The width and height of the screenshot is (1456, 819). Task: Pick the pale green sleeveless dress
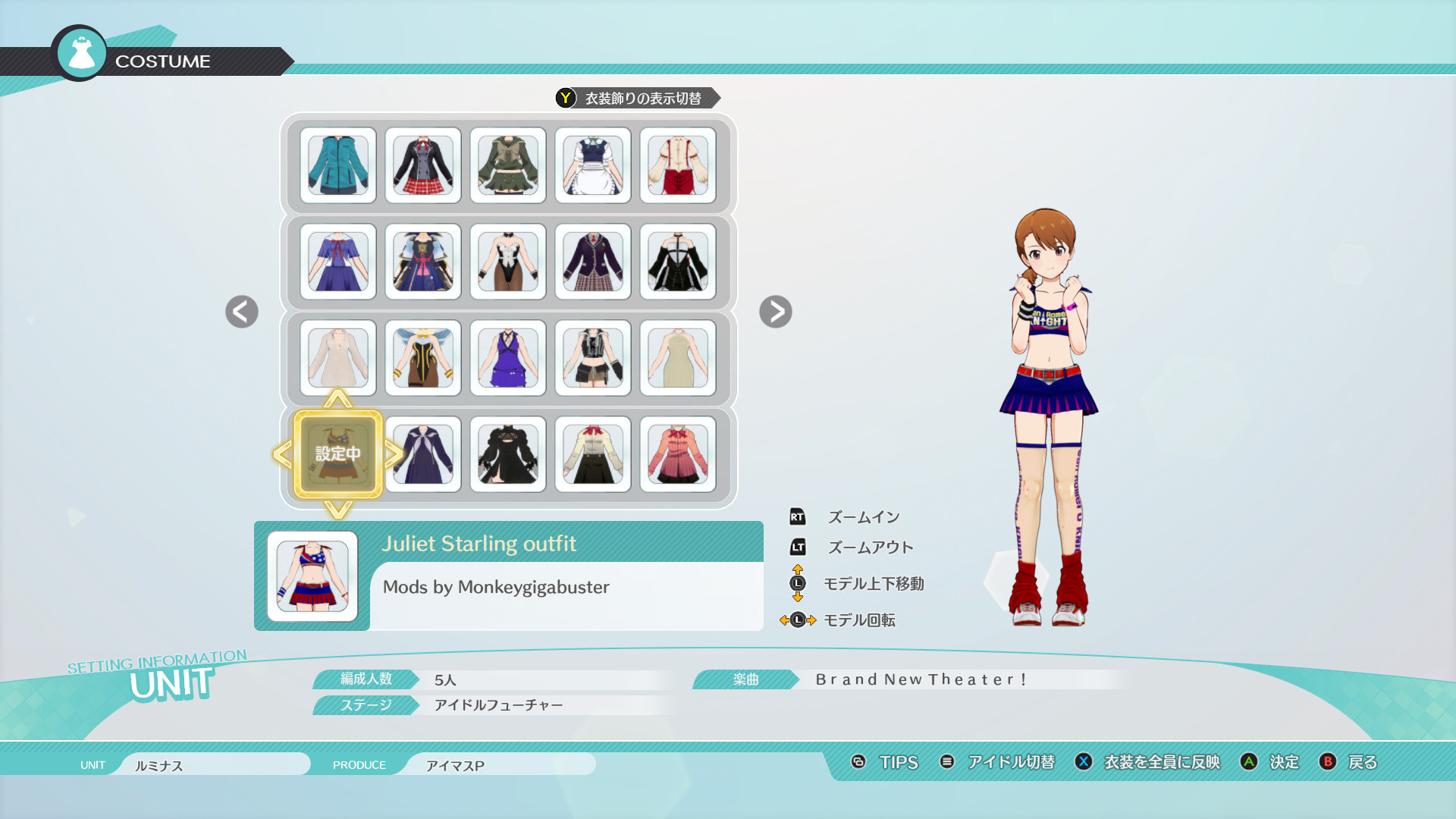[678, 358]
